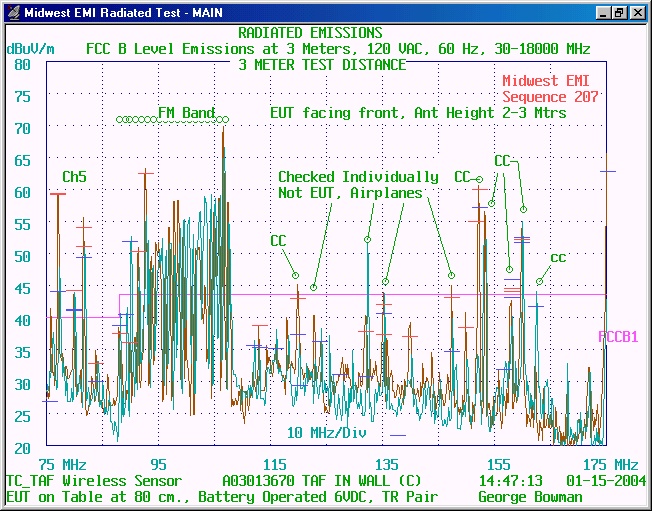Select the 10 MHz/Div scale label
This screenshot has width=652, height=511.
327,432
